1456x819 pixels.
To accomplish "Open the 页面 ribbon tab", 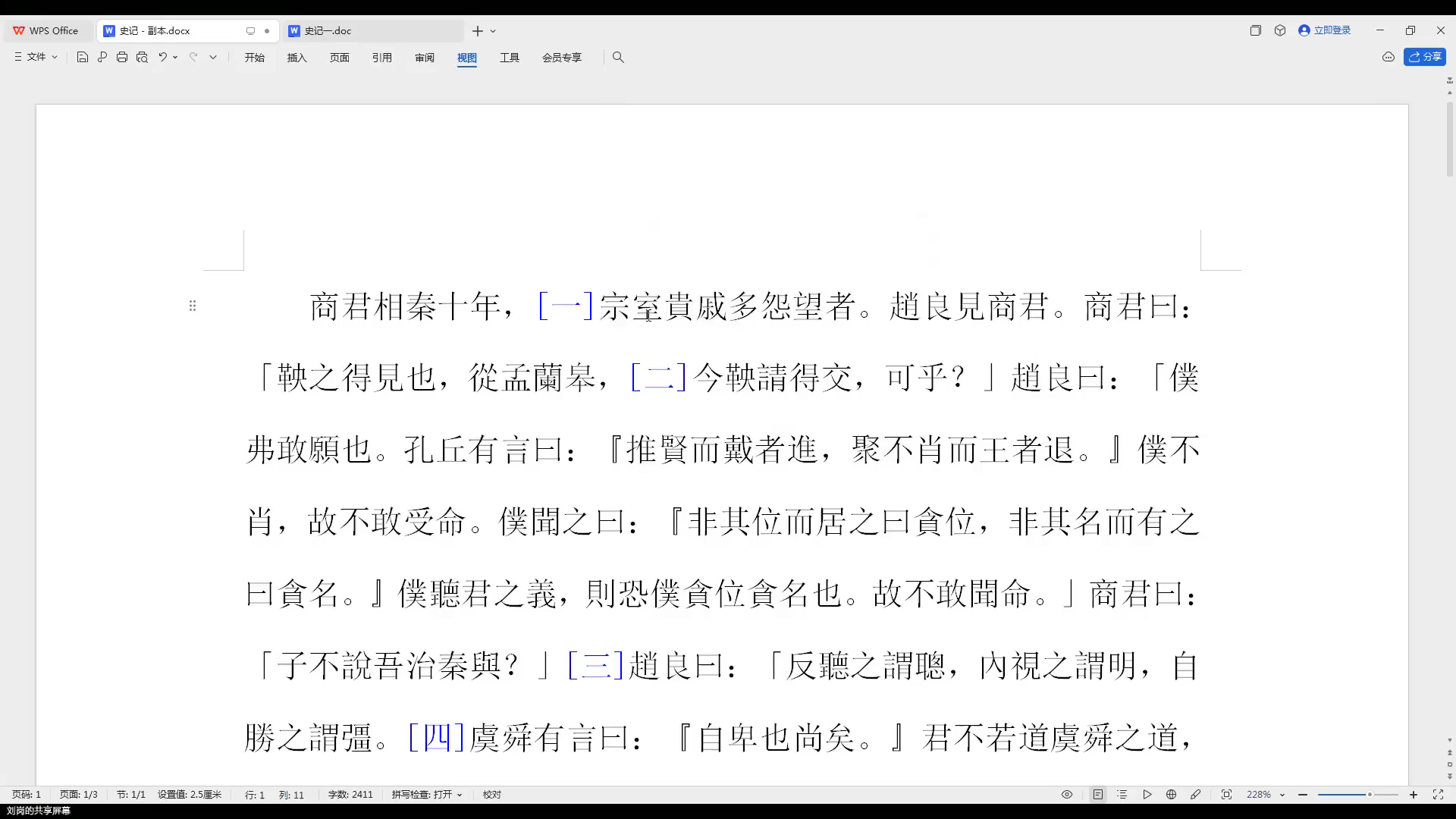I will pyautogui.click(x=340, y=58).
